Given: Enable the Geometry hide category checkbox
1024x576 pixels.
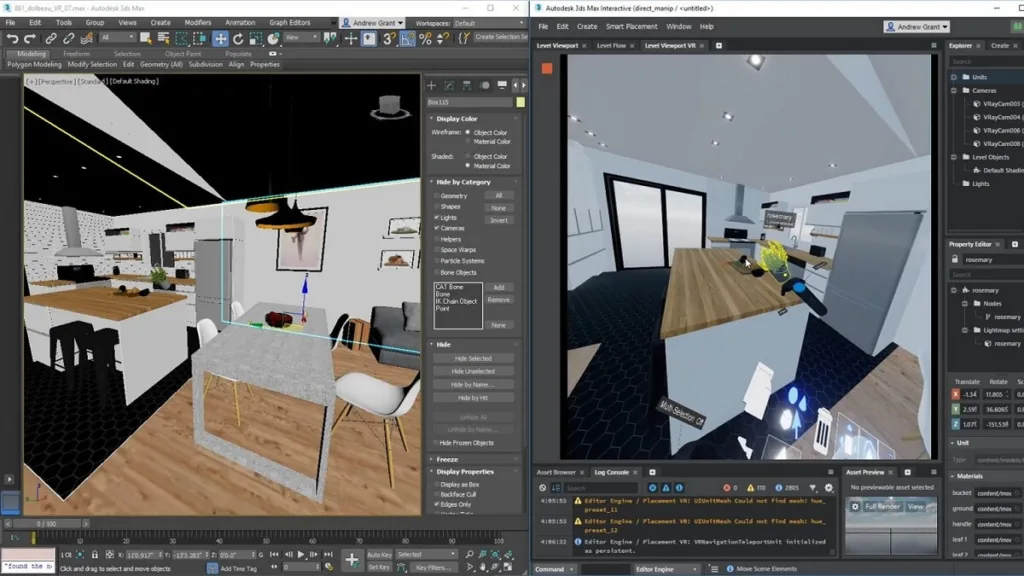Looking at the screenshot, I should pyautogui.click(x=437, y=196).
